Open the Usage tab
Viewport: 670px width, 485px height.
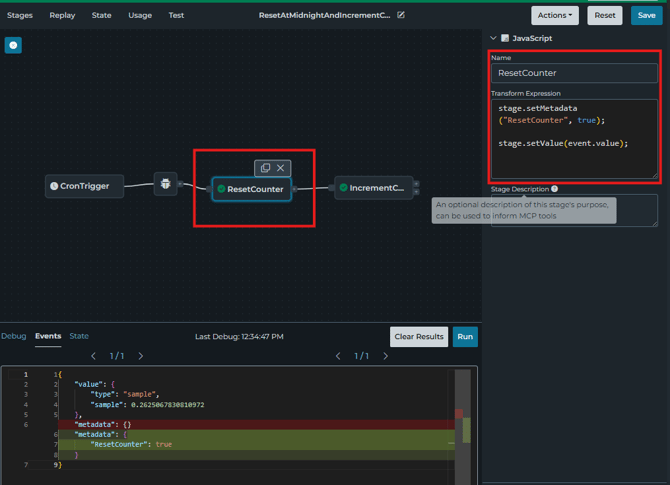pyautogui.click(x=140, y=15)
